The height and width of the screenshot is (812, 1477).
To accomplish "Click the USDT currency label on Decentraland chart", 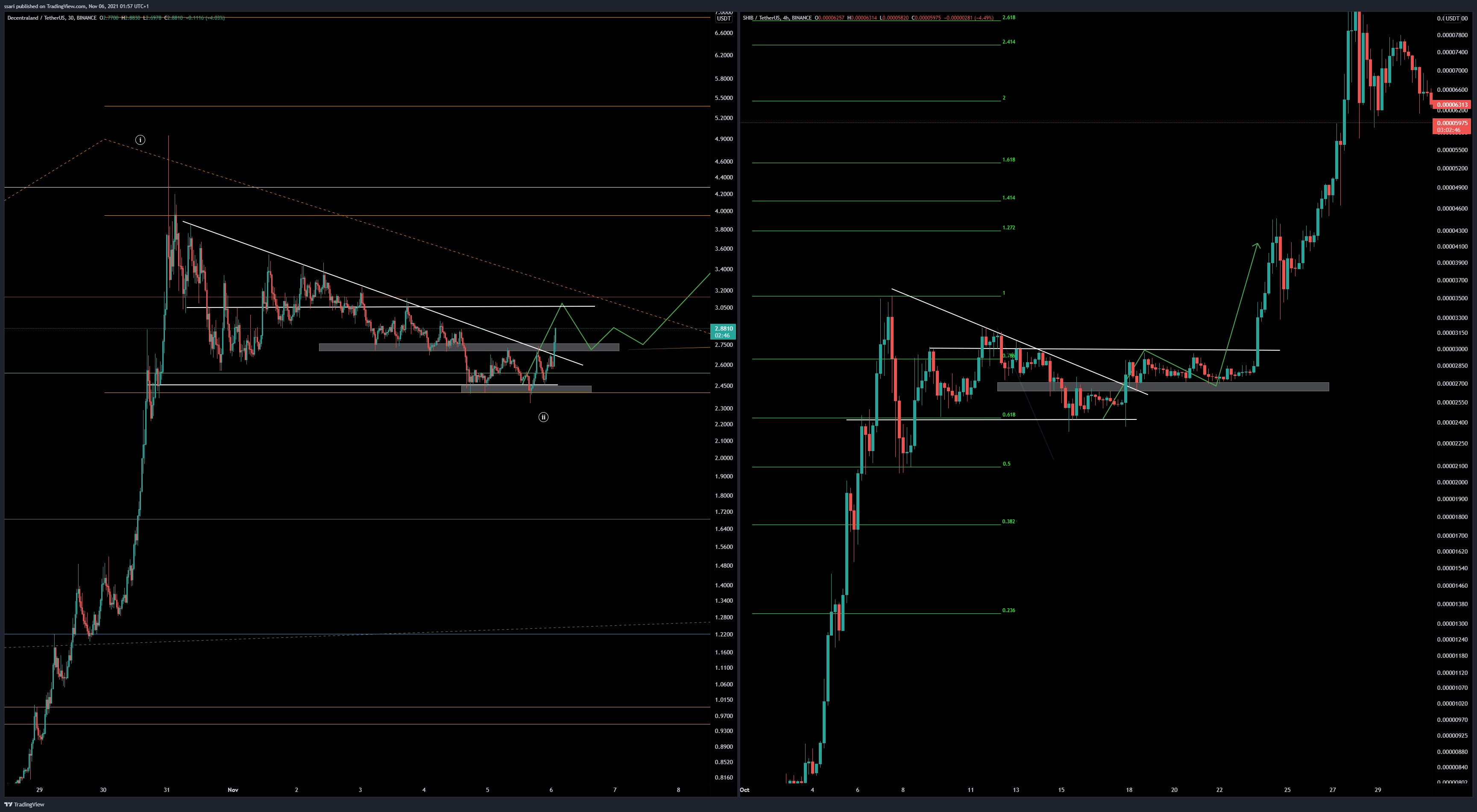I will click(724, 18).
